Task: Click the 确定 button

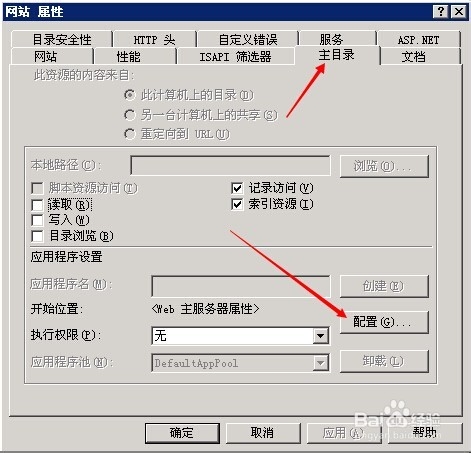Action: pyautogui.click(x=182, y=433)
